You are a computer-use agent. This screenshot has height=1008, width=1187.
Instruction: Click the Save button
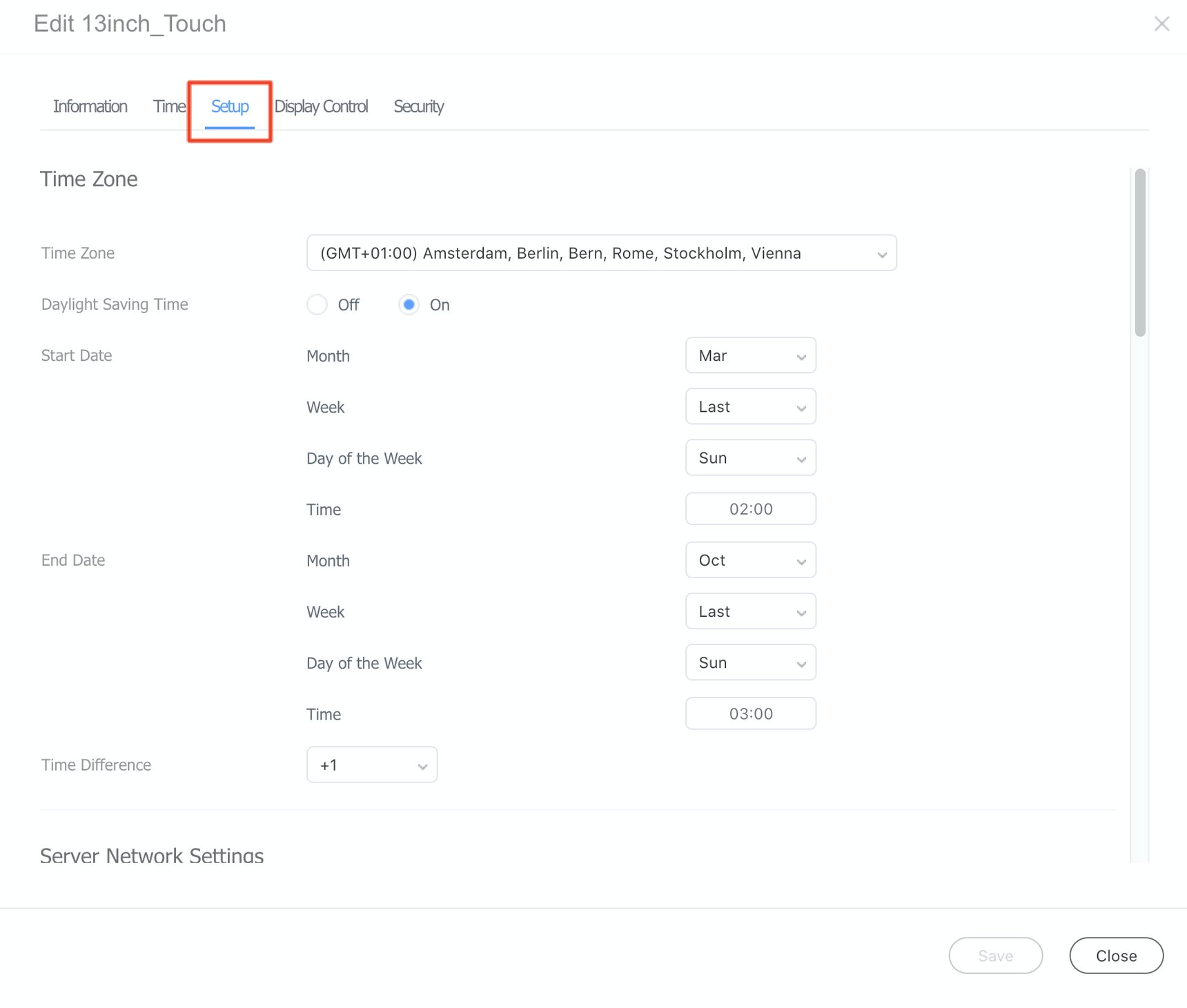tap(995, 956)
